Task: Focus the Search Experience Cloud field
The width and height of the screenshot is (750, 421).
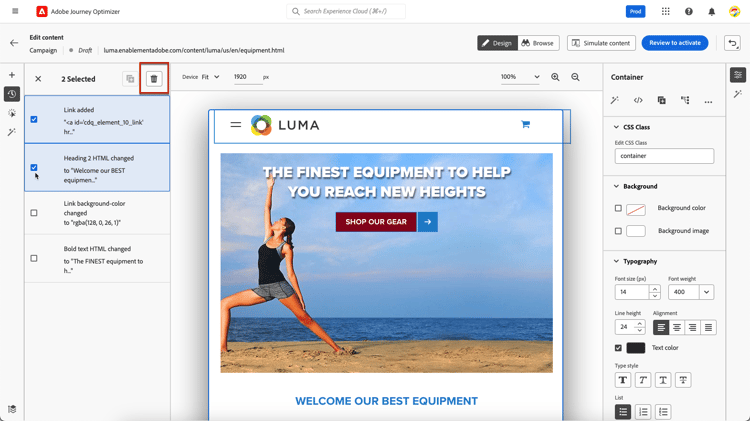Action: tap(346, 11)
